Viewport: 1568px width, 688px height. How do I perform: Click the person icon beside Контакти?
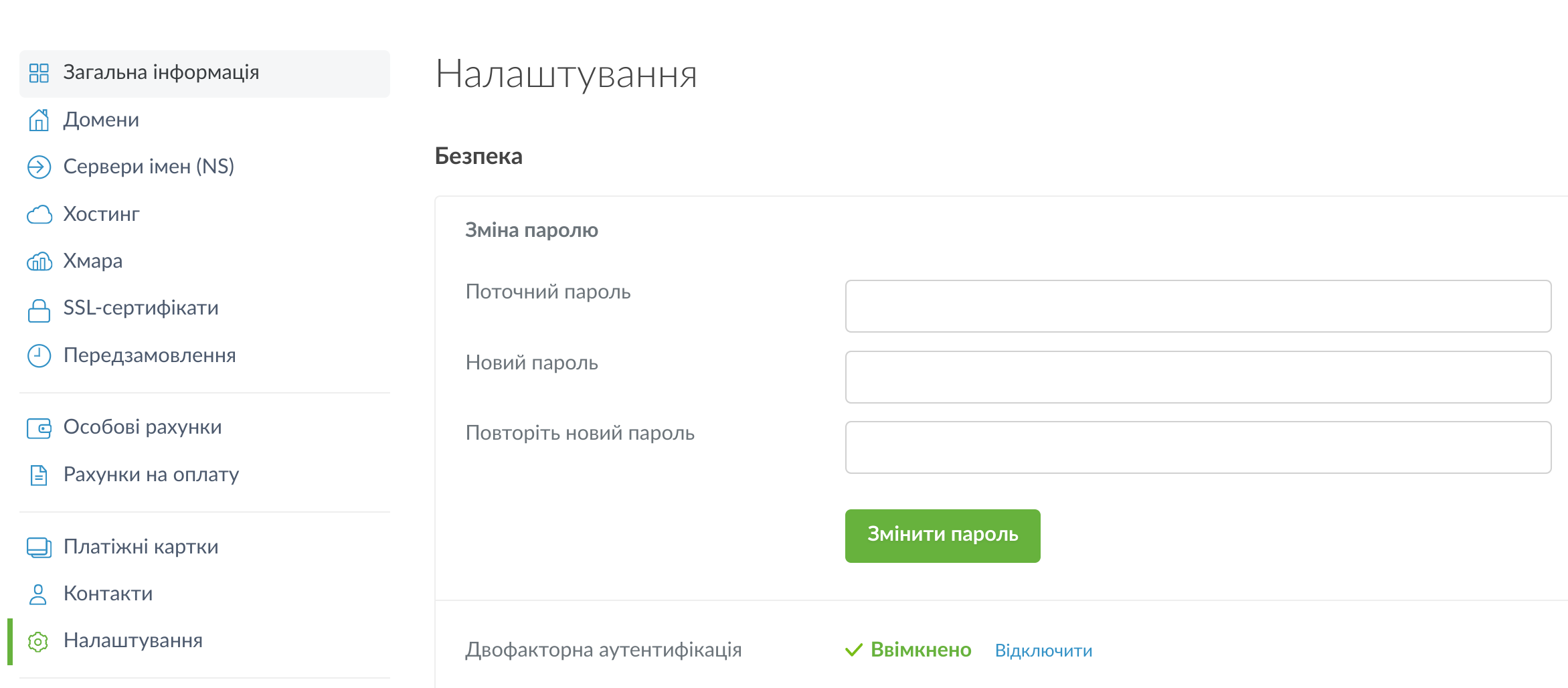tap(38, 594)
